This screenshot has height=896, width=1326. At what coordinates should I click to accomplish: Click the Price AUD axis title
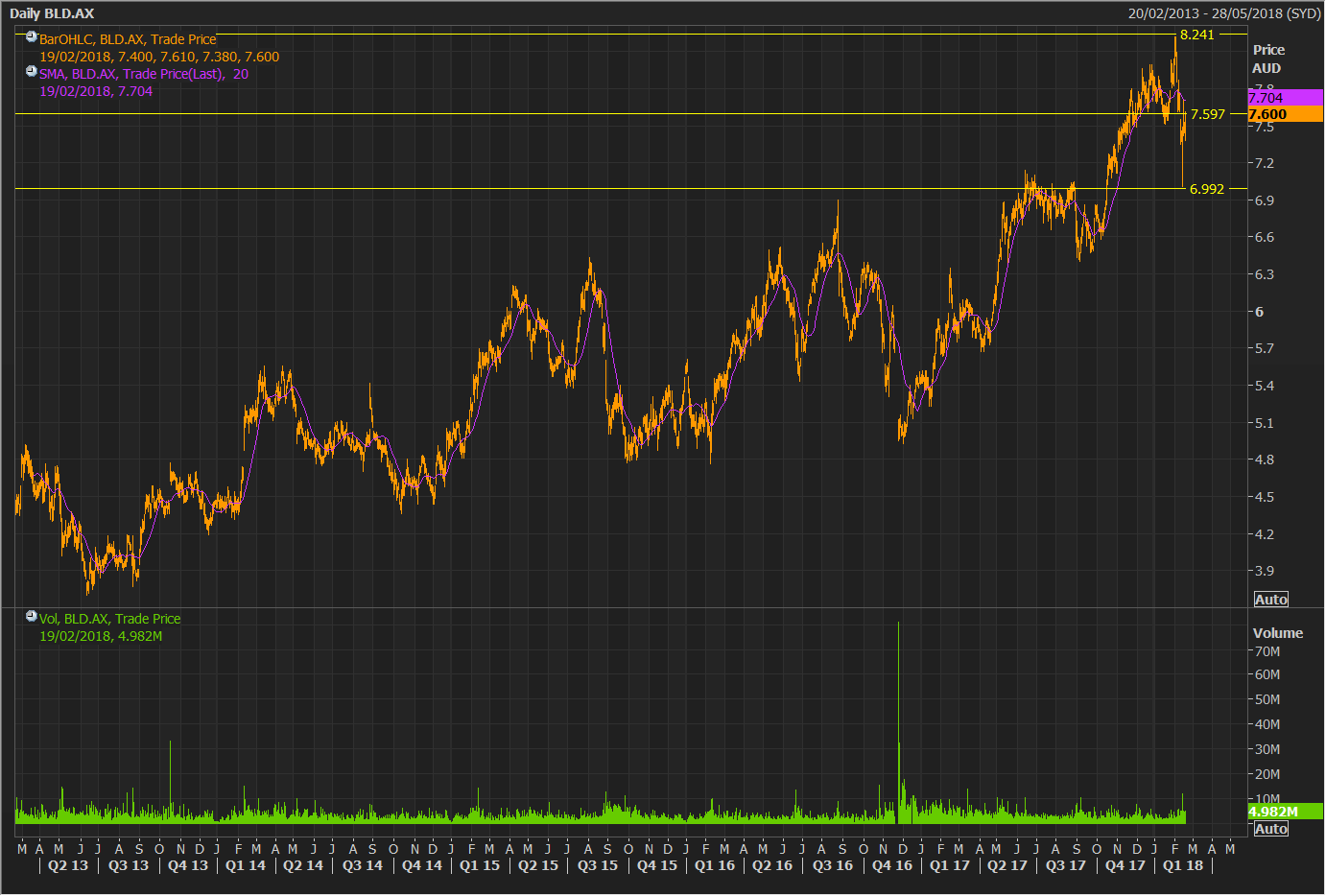(1267, 59)
